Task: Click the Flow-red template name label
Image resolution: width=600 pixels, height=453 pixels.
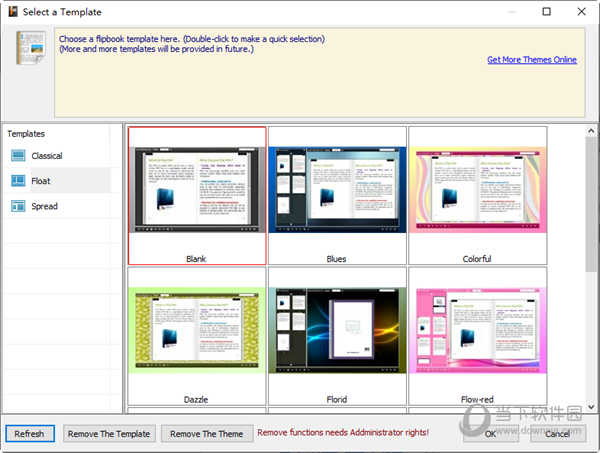Action: (x=477, y=400)
